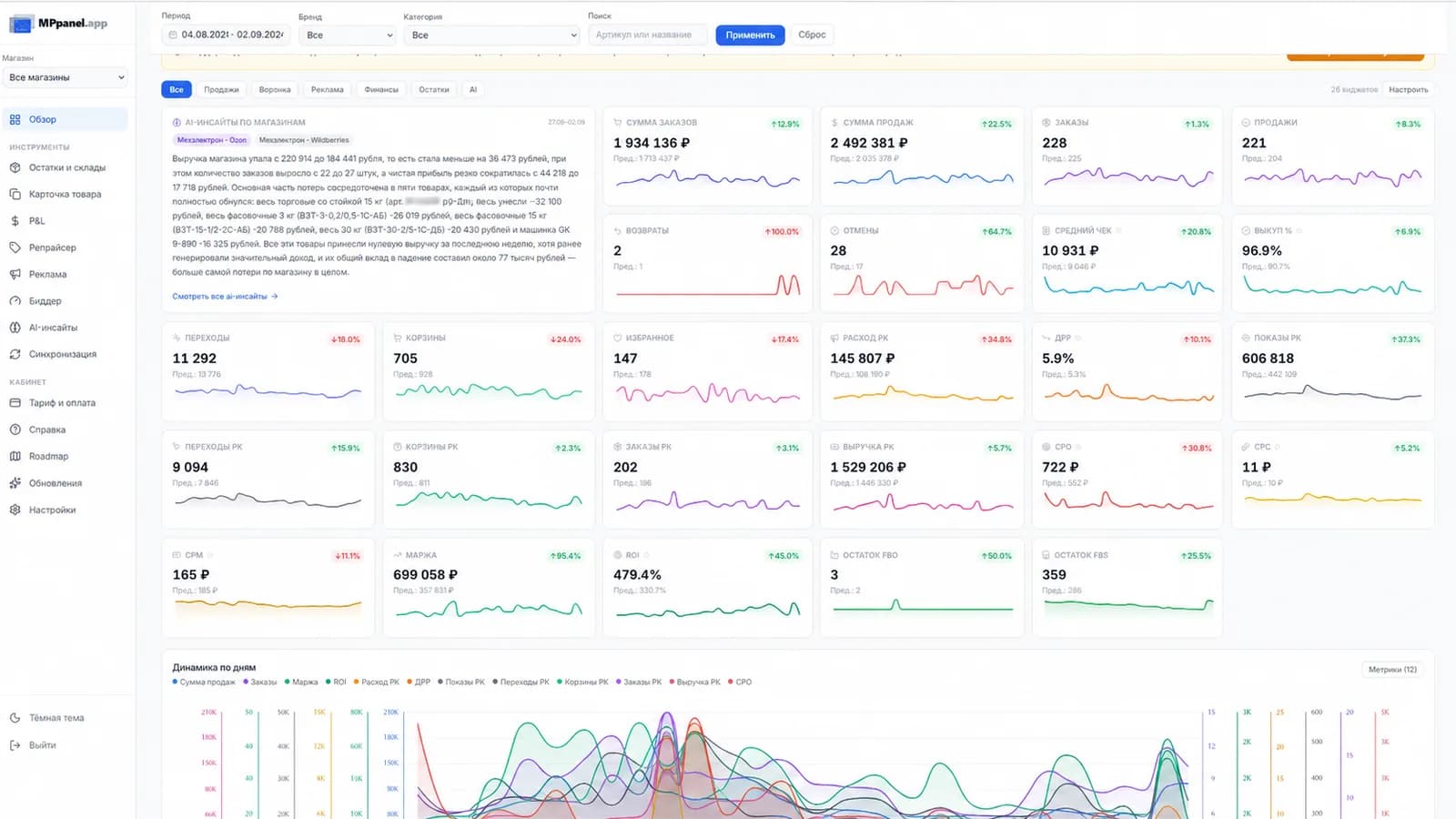
Task: Open the Остатки и склады sidebar icon
Action: point(15,167)
